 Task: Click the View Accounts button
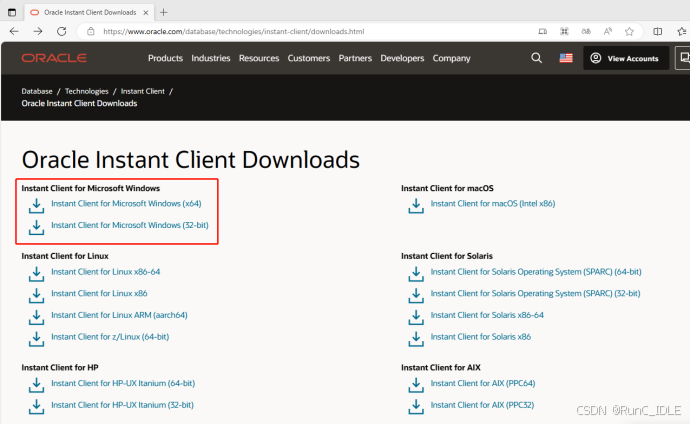[626, 58]
